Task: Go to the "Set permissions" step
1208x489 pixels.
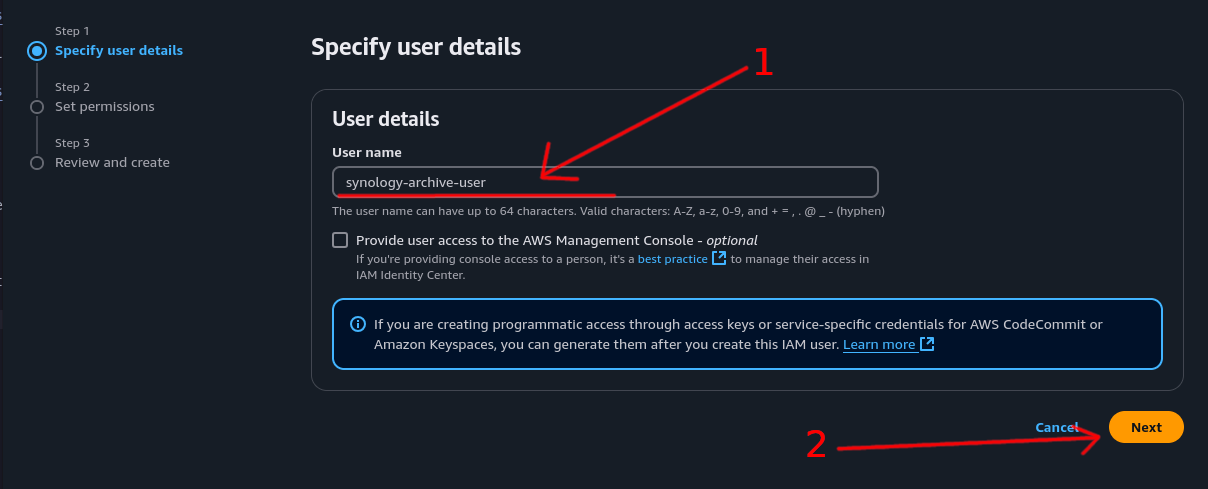Action: coord(105,106)
